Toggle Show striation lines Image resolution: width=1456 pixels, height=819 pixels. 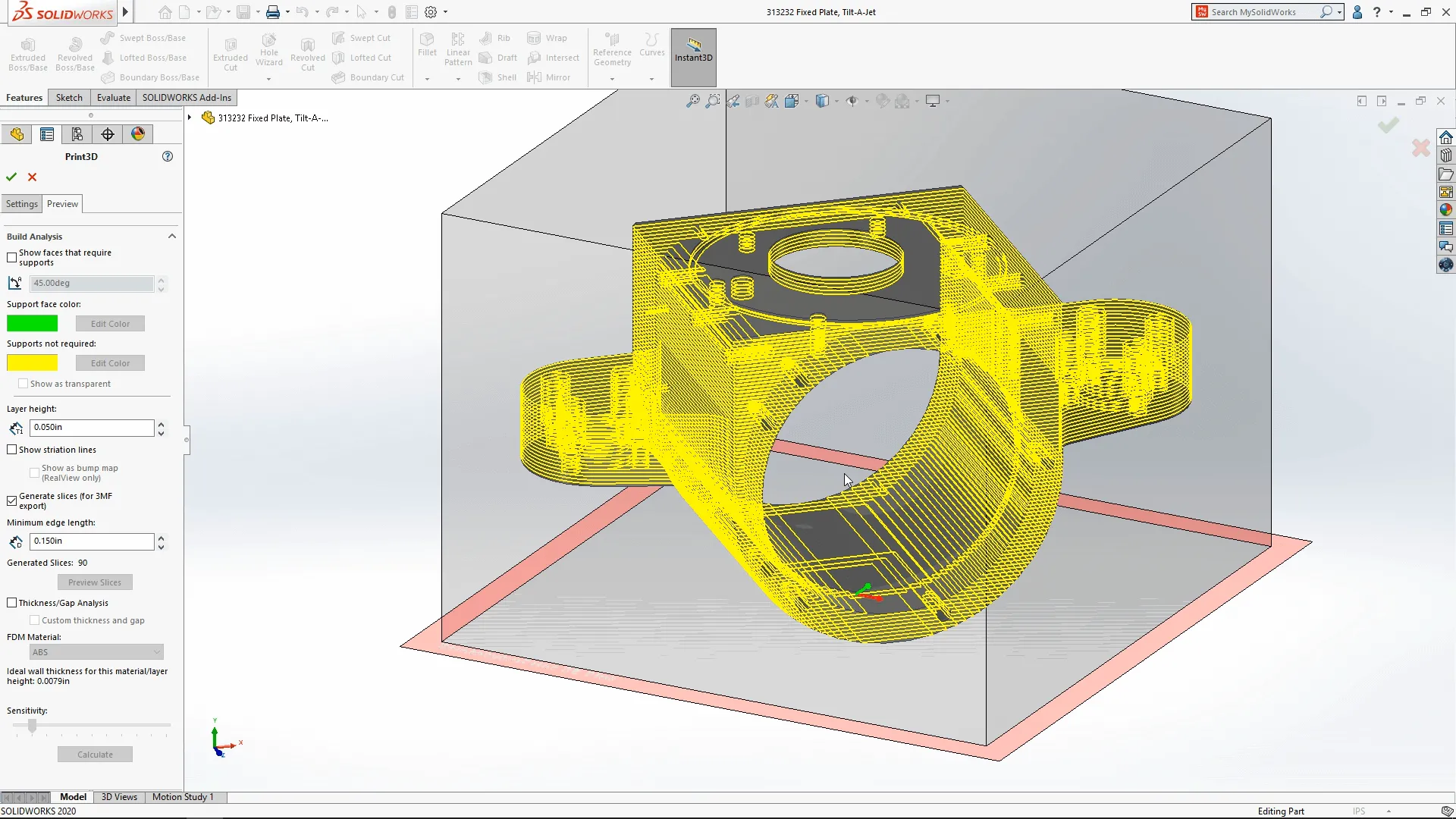pyautogui.click(x=11, y=449)
